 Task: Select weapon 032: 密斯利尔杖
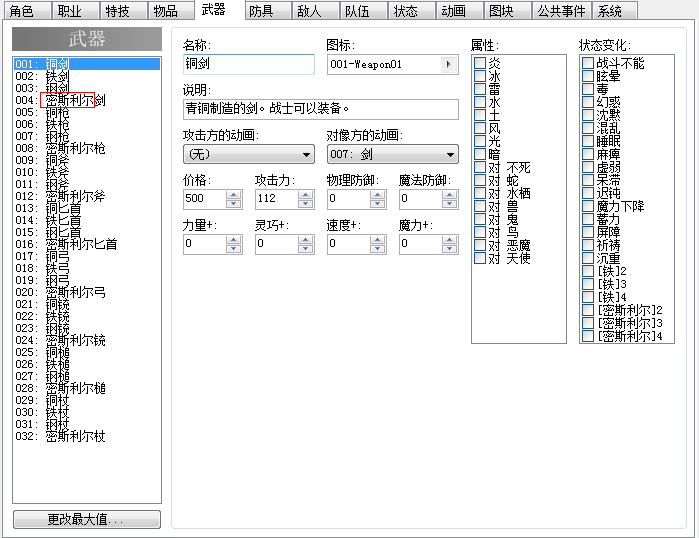pyautogui.click(x=87, y=436)
